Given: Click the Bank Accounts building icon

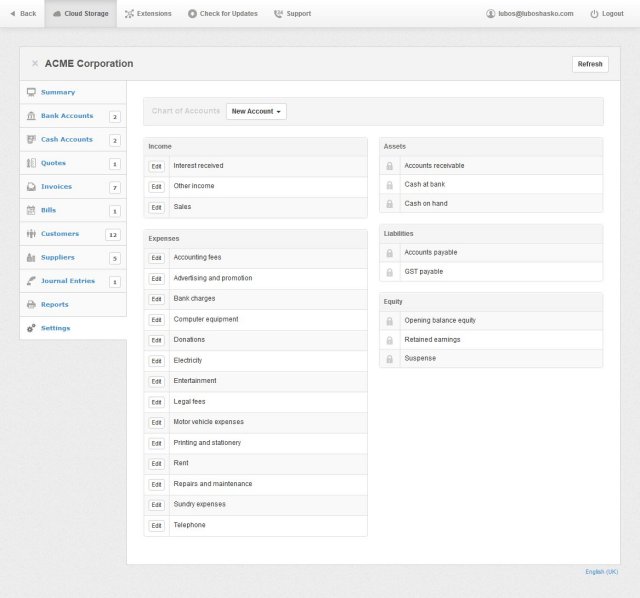Looking at the screenshot, I should [32, 116].
